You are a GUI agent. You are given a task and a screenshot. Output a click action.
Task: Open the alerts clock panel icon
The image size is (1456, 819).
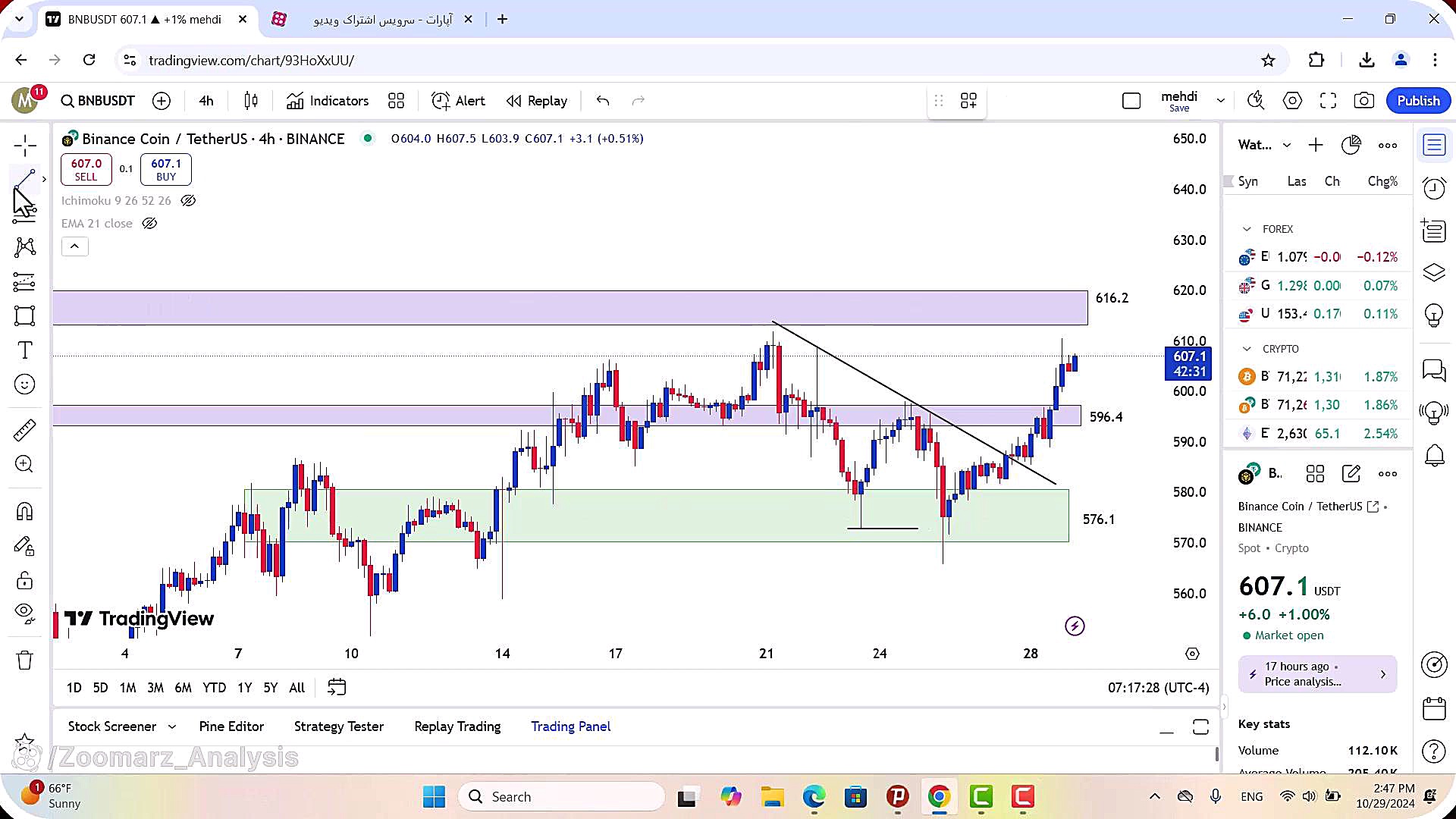[x=1434, y=188]
